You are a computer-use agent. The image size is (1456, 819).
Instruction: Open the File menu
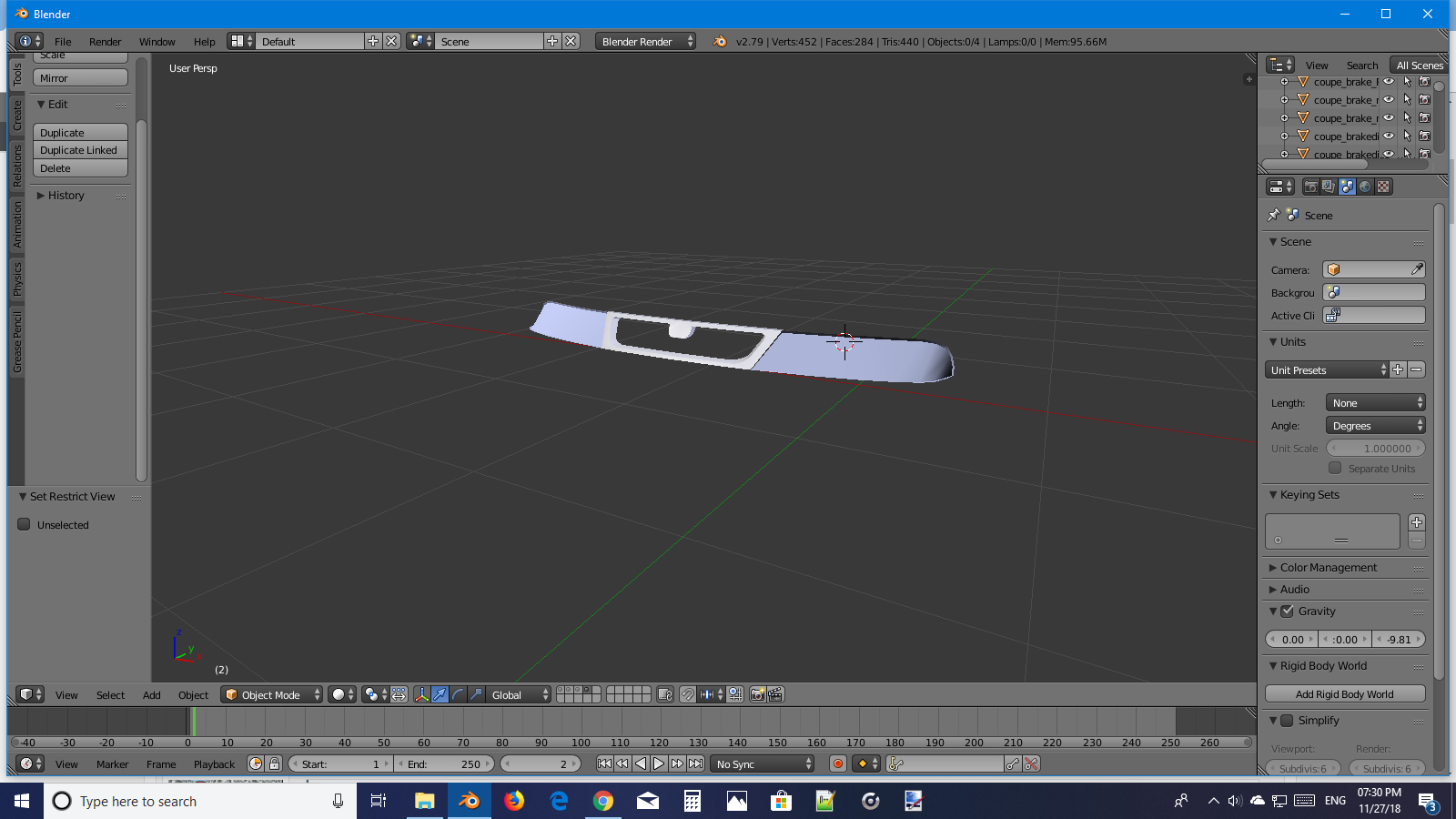coord(63,41)
